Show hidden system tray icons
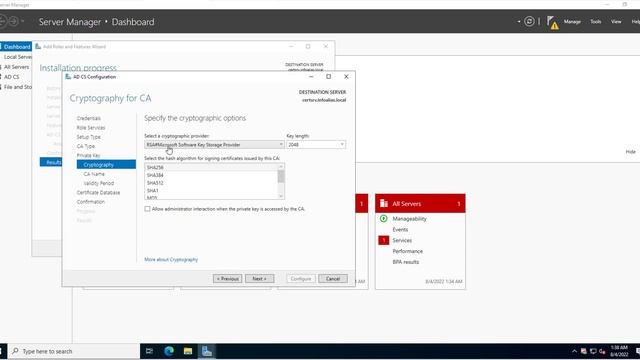 574,351
